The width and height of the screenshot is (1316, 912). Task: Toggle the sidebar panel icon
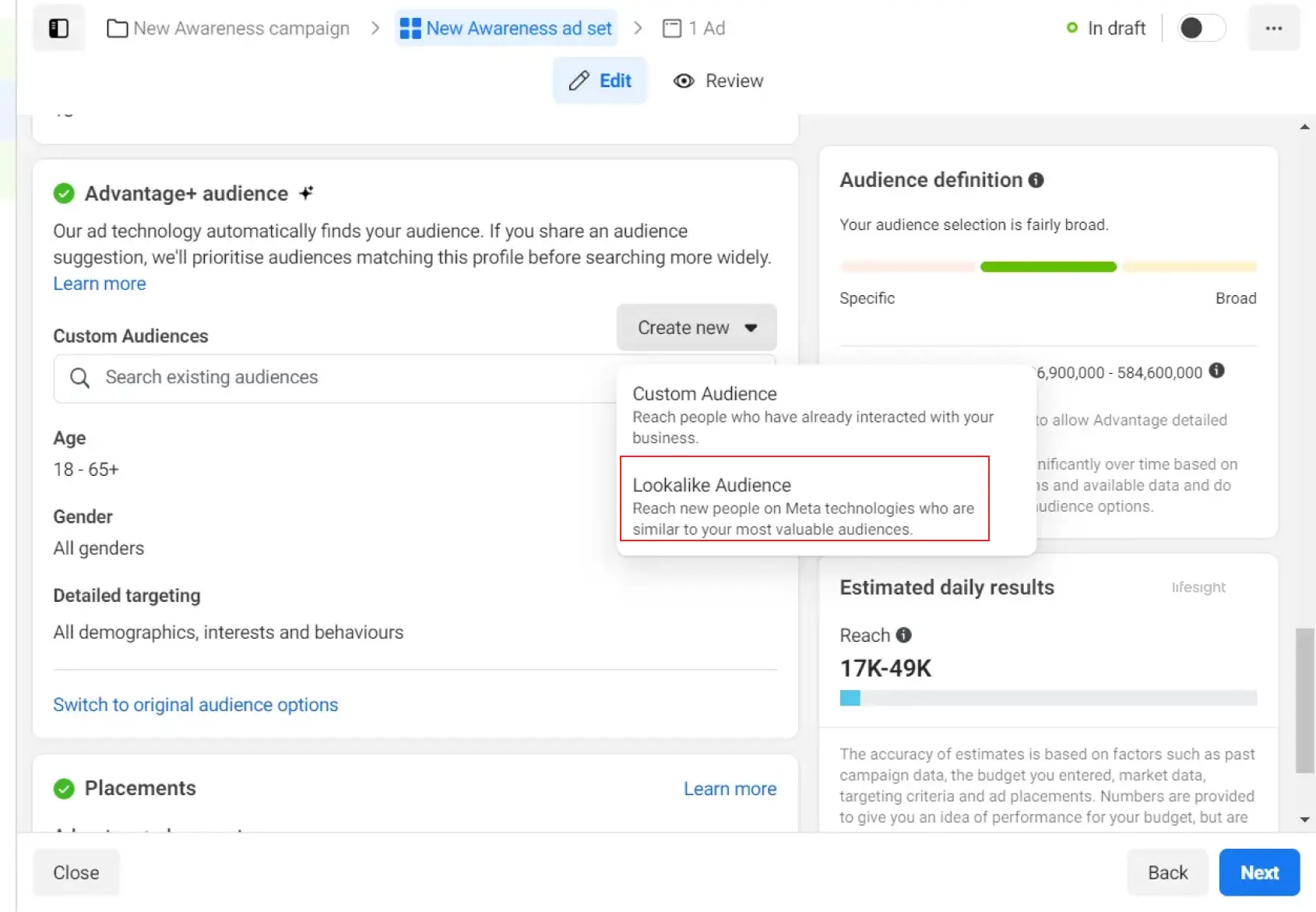tap(58, 29)
